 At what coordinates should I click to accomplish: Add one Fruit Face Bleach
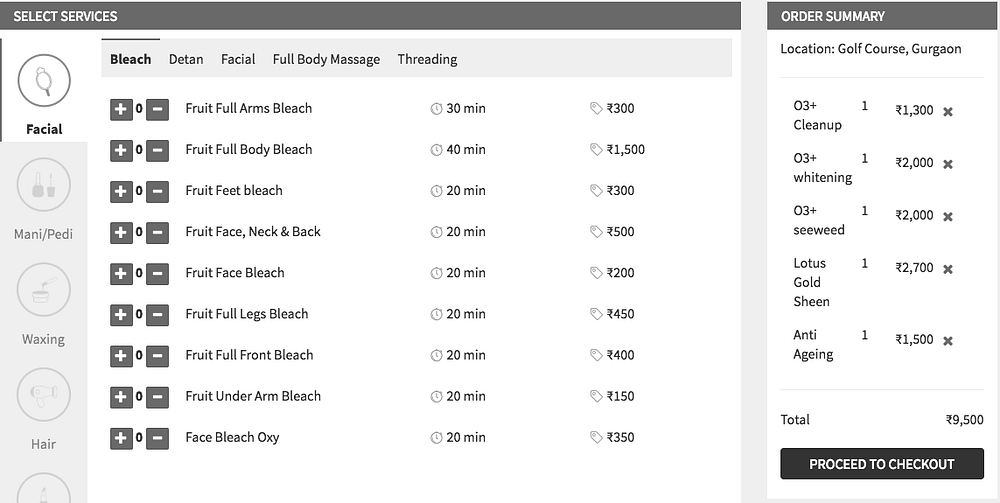click(x=121, y=273)
